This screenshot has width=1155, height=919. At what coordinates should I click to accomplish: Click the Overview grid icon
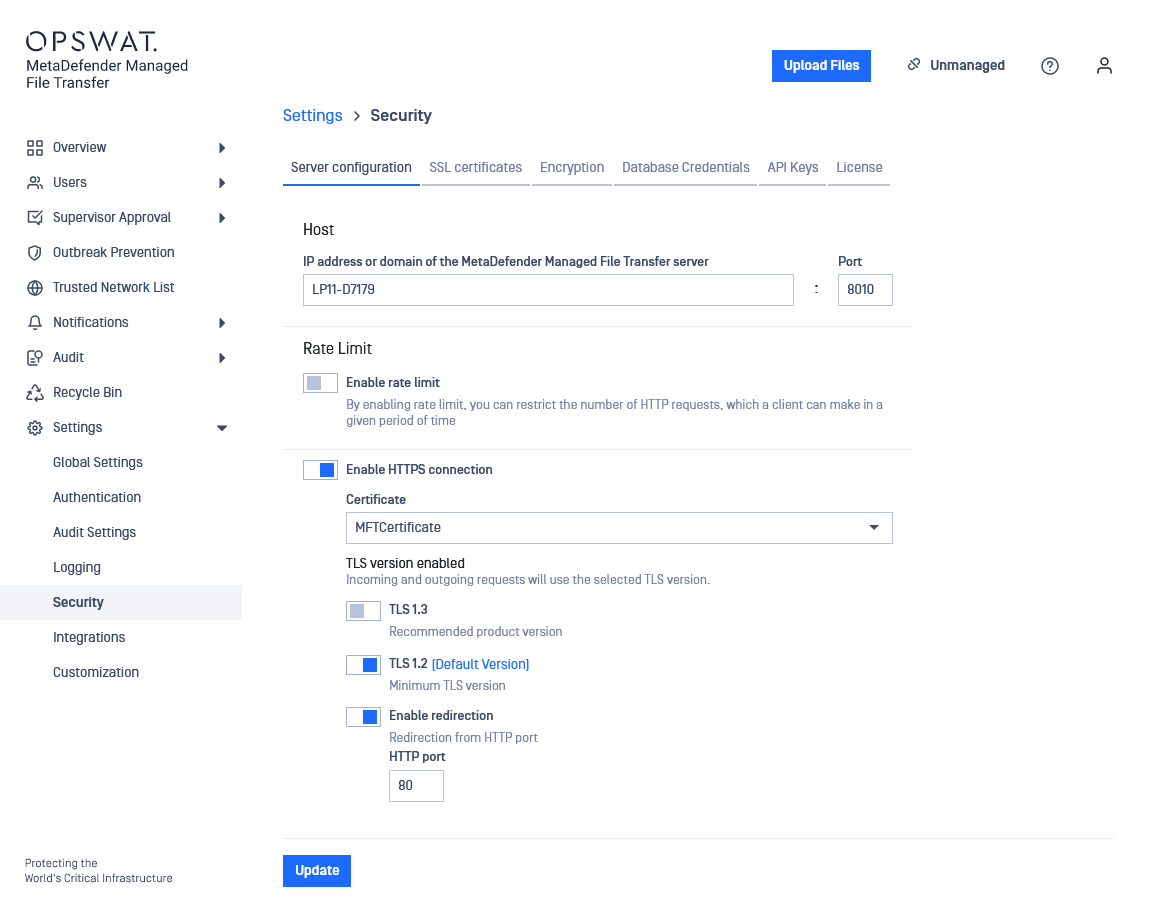35,148
